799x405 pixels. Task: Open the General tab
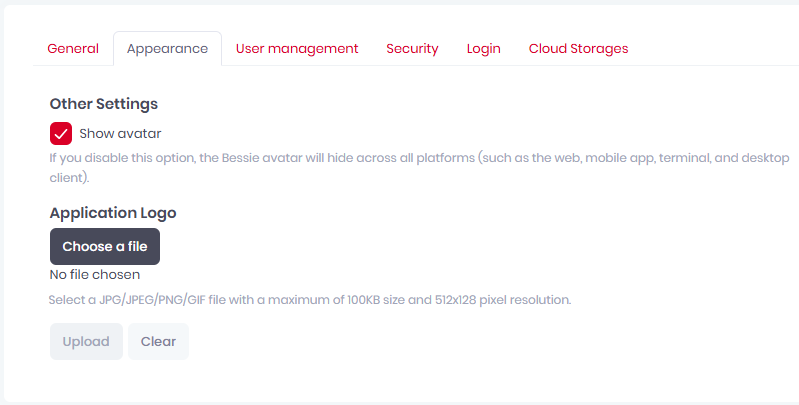(x=73, y=48)
